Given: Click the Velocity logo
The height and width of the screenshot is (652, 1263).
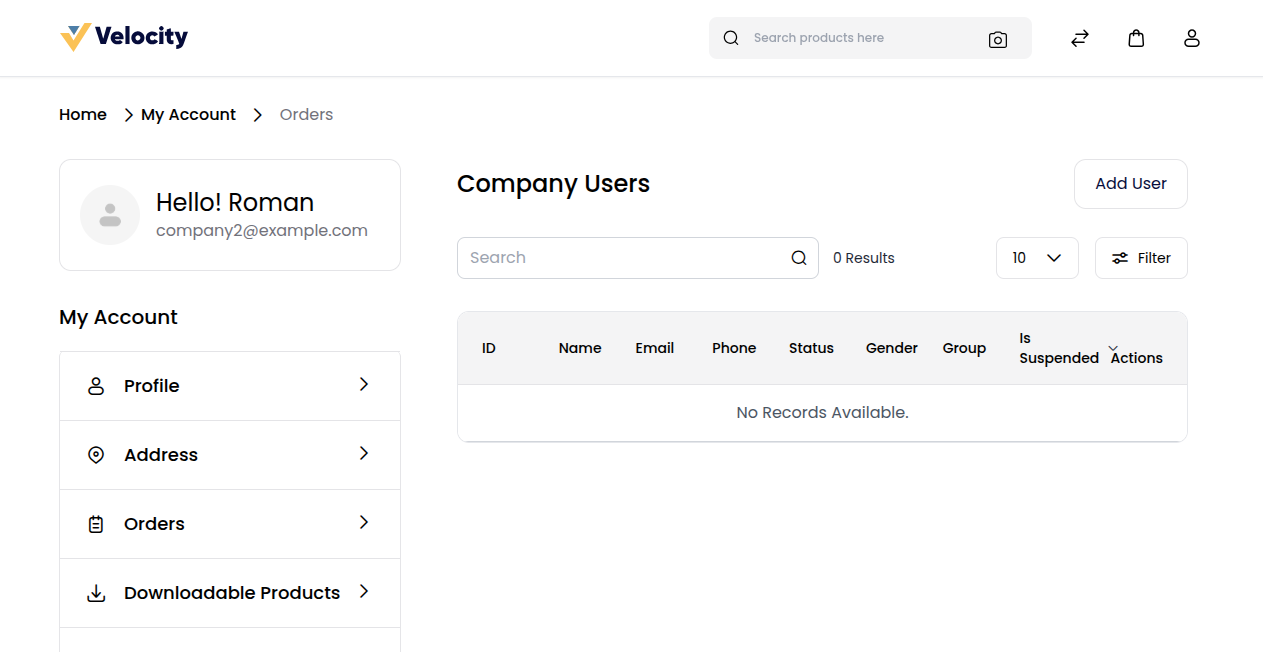Looking at the screenshot, I should point(124,38).
